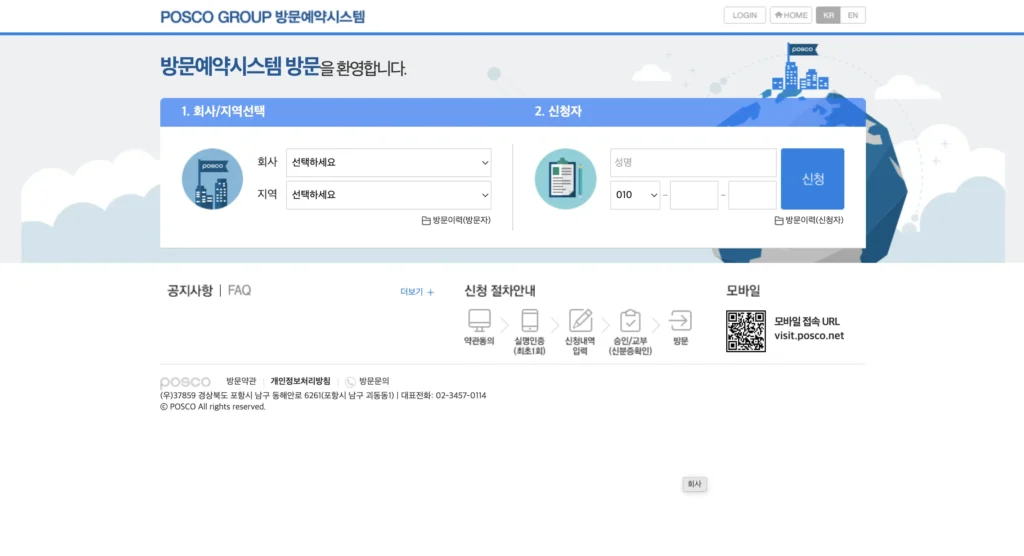Click the blue 신청 apply button
This screenshot has width=1024, height=556.
click(812, 178)
